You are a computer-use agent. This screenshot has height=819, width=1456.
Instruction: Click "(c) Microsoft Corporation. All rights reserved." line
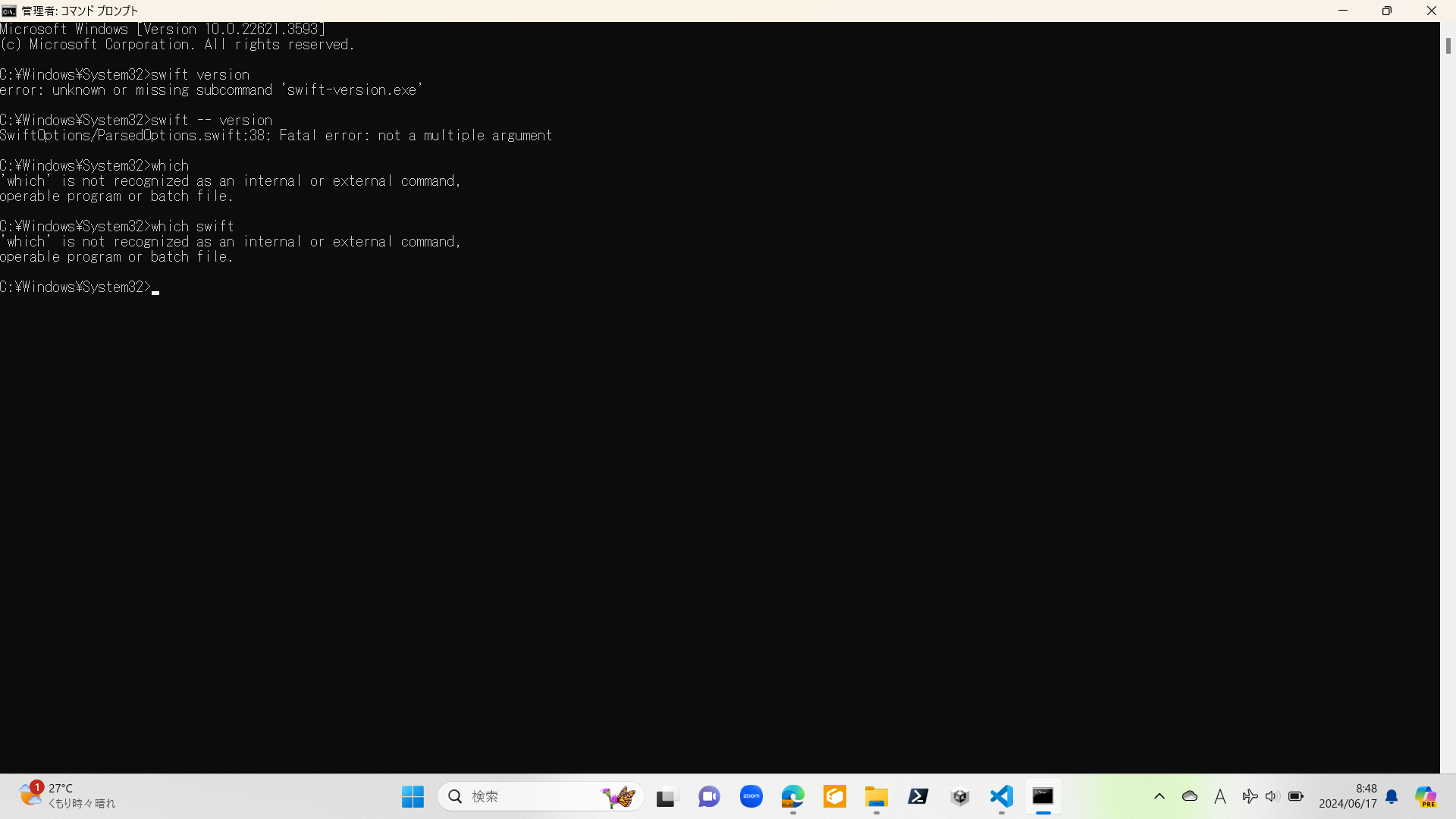(177, 44)
